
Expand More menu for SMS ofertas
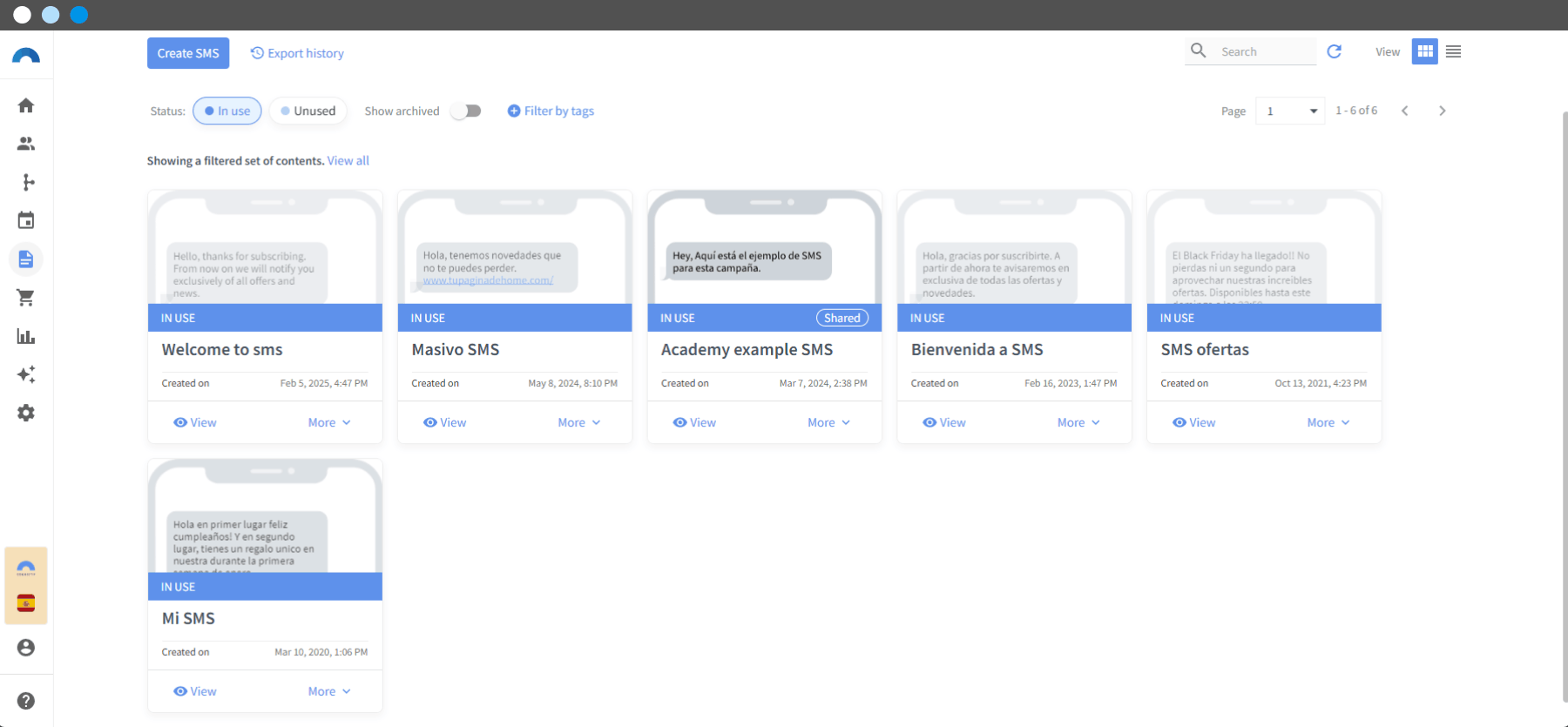(x=1328, y=422)
